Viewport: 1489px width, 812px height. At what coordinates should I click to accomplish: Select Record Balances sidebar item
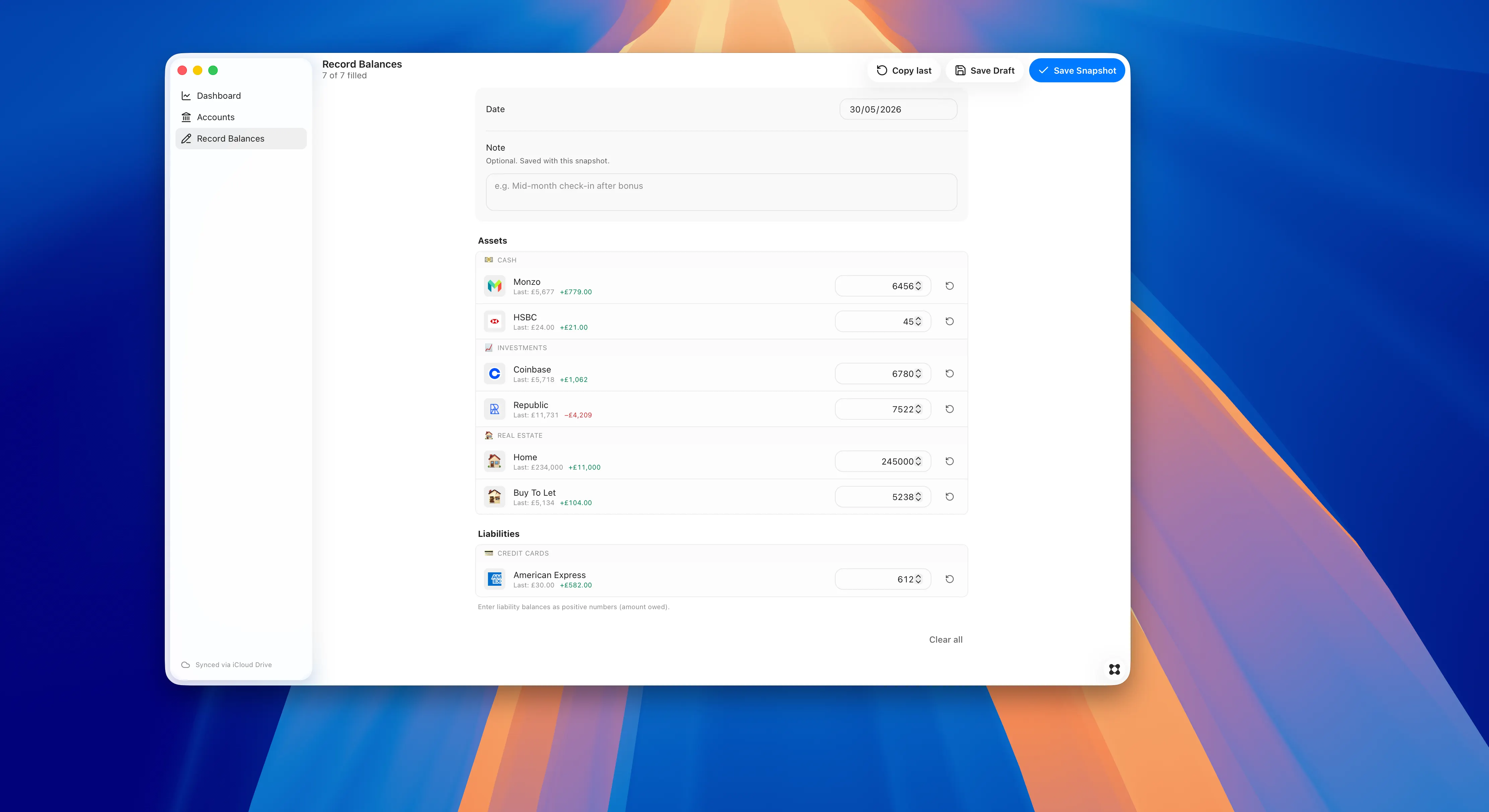click(241, 139)
